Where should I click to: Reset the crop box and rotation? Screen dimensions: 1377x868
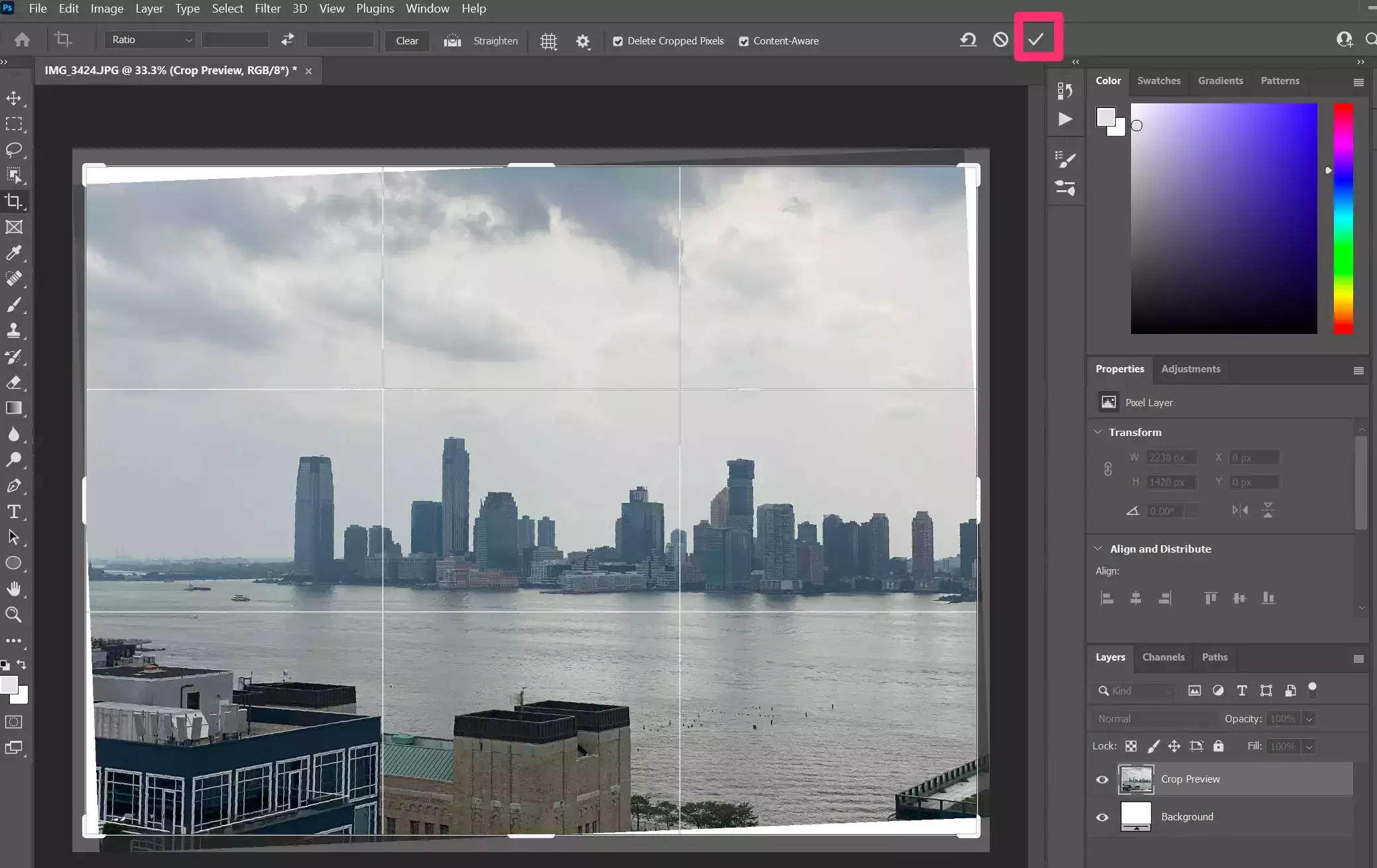[x=968, y=40]
